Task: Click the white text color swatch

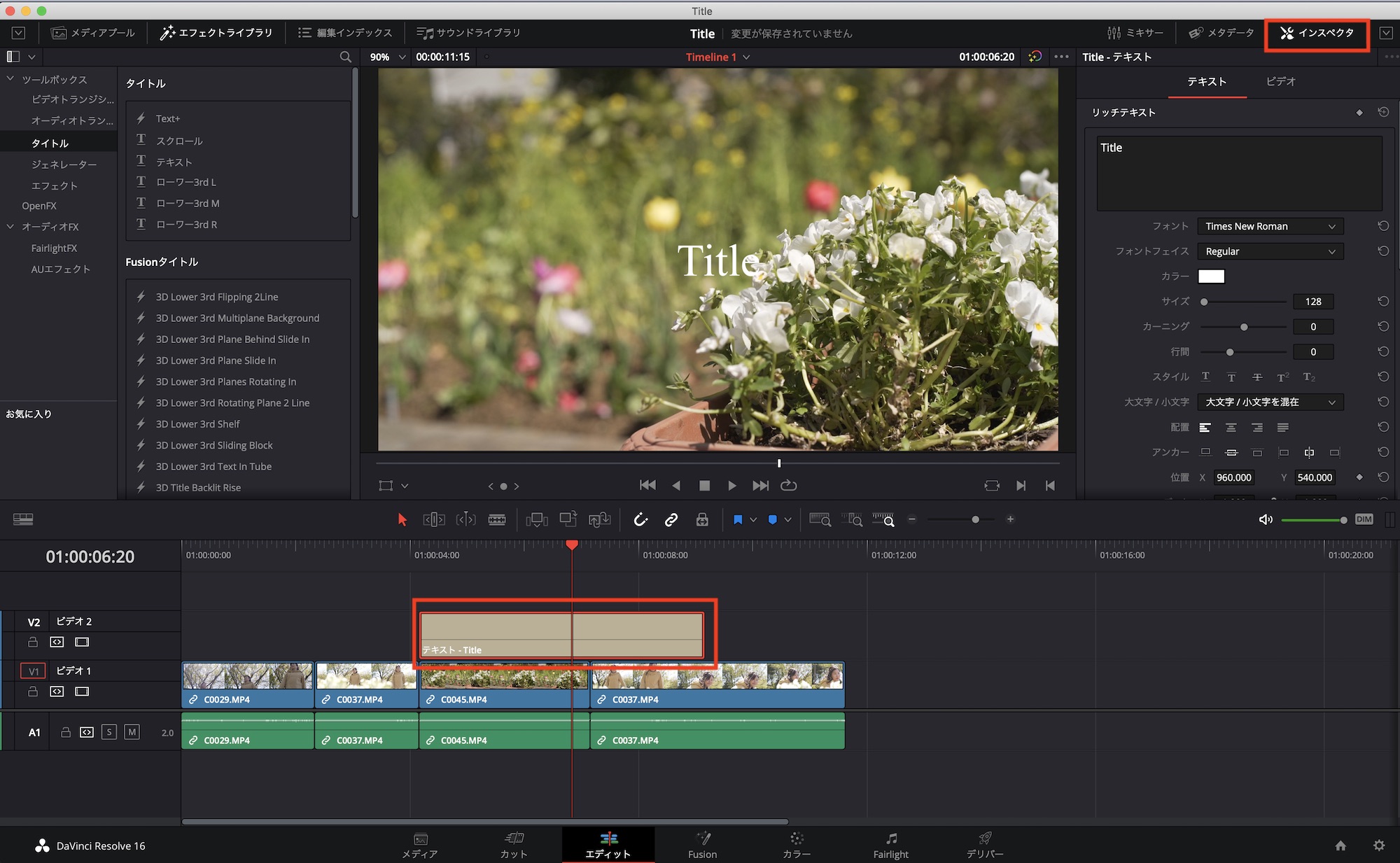Action: (x=1211, y=276)
